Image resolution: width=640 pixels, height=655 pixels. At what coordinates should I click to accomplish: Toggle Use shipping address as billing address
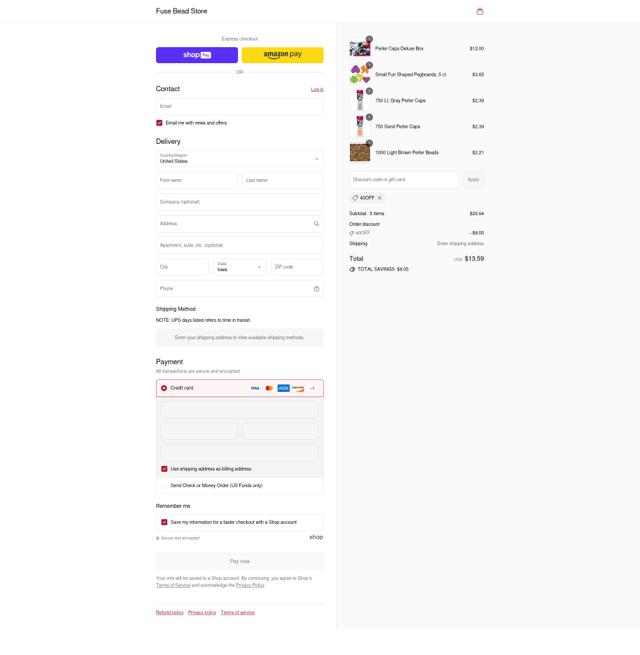click(164, 469)
